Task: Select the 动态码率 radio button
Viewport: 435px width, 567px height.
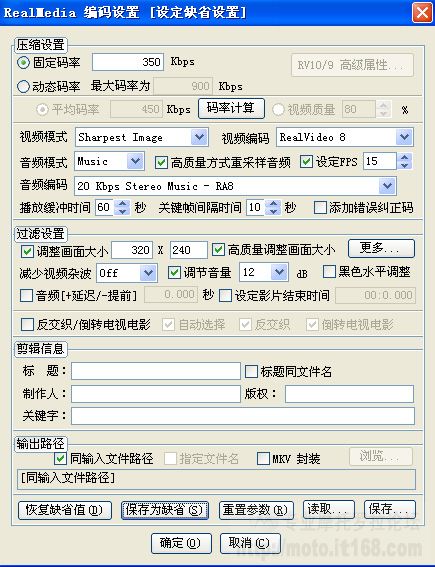Action: [x=23, y=86]
